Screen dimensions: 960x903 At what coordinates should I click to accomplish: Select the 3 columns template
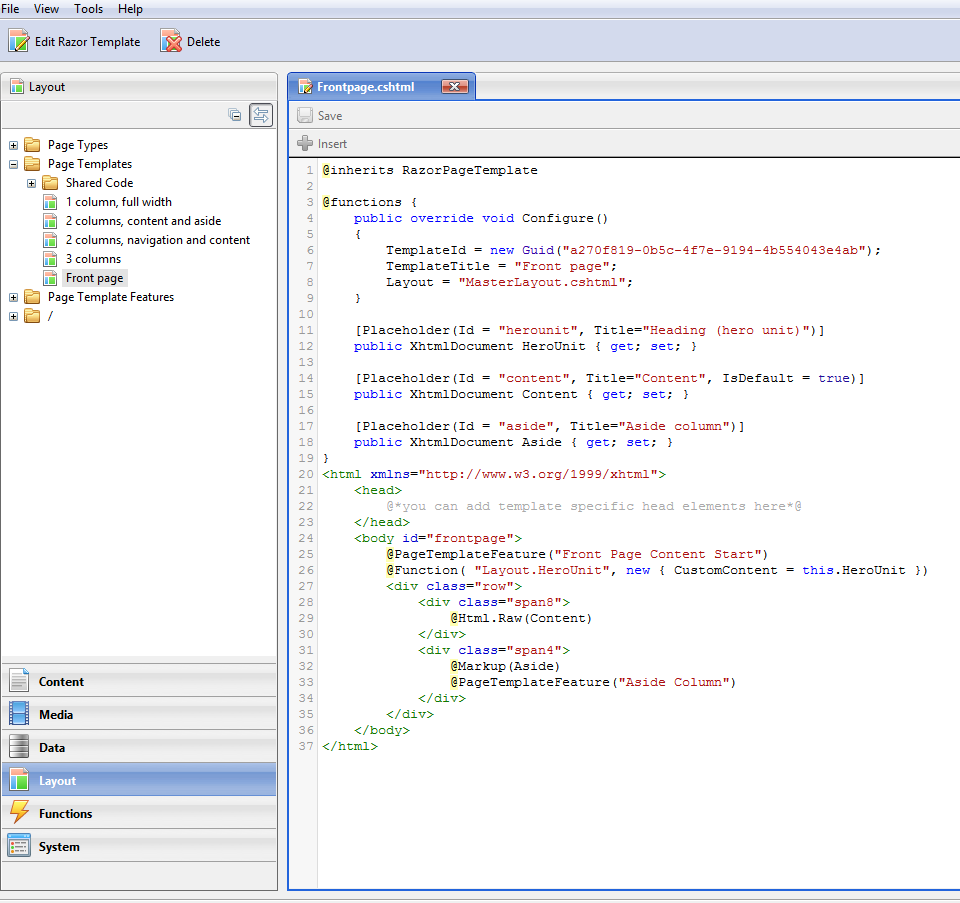point(93,258)
